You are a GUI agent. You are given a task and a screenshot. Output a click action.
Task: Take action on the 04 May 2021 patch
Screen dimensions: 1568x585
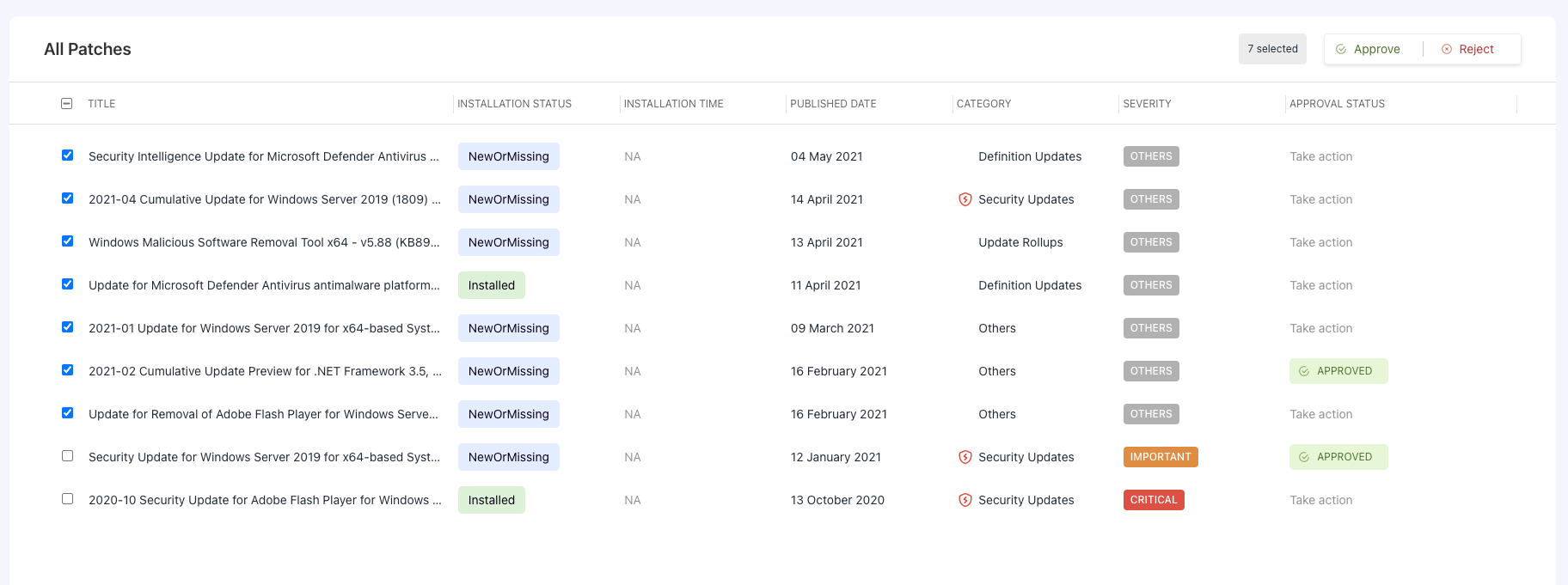point(1320,156)
